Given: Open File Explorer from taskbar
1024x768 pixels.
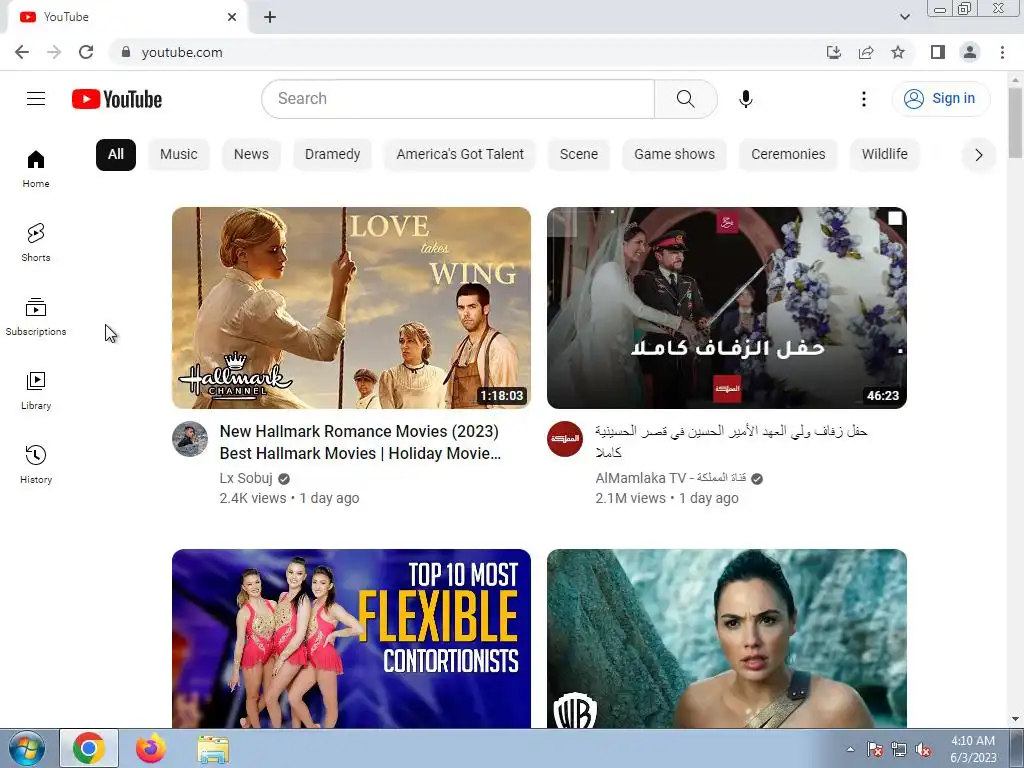Looking at the screenshot, I should 213,749.
